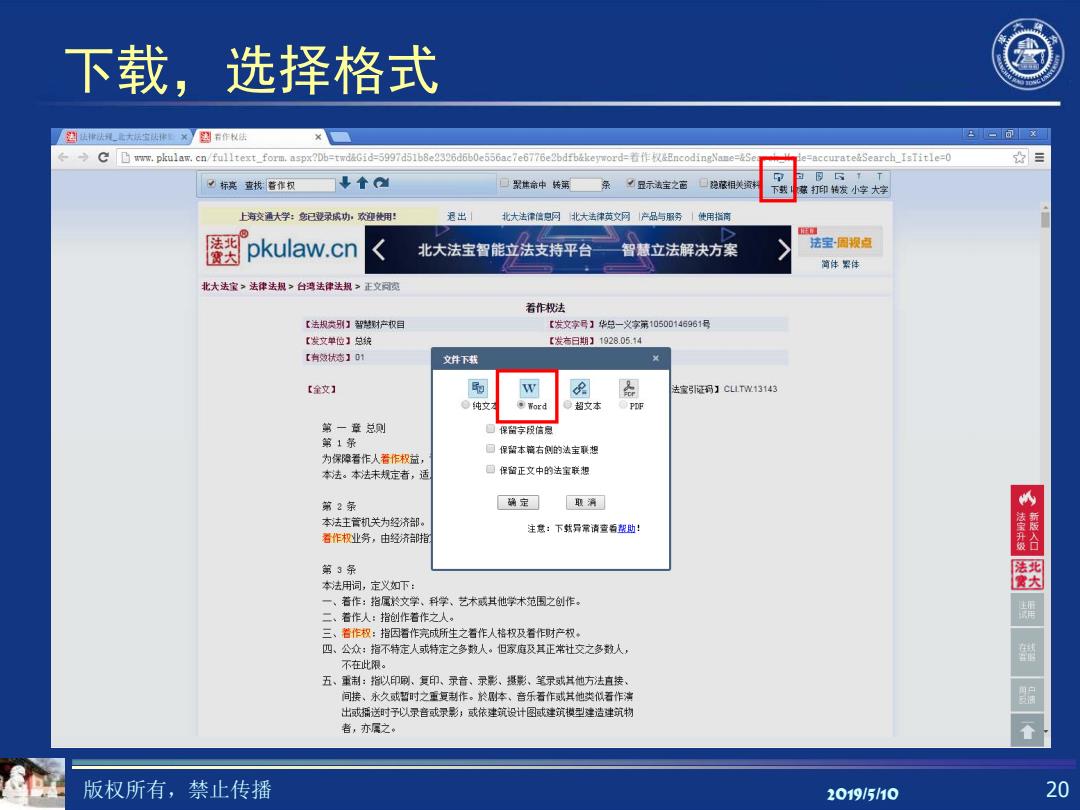The height and width of the screenshot is (810, 1080).
Task: Check the 保留本篇右侧的法宝联想 checkbox
Action: [490, 448]
